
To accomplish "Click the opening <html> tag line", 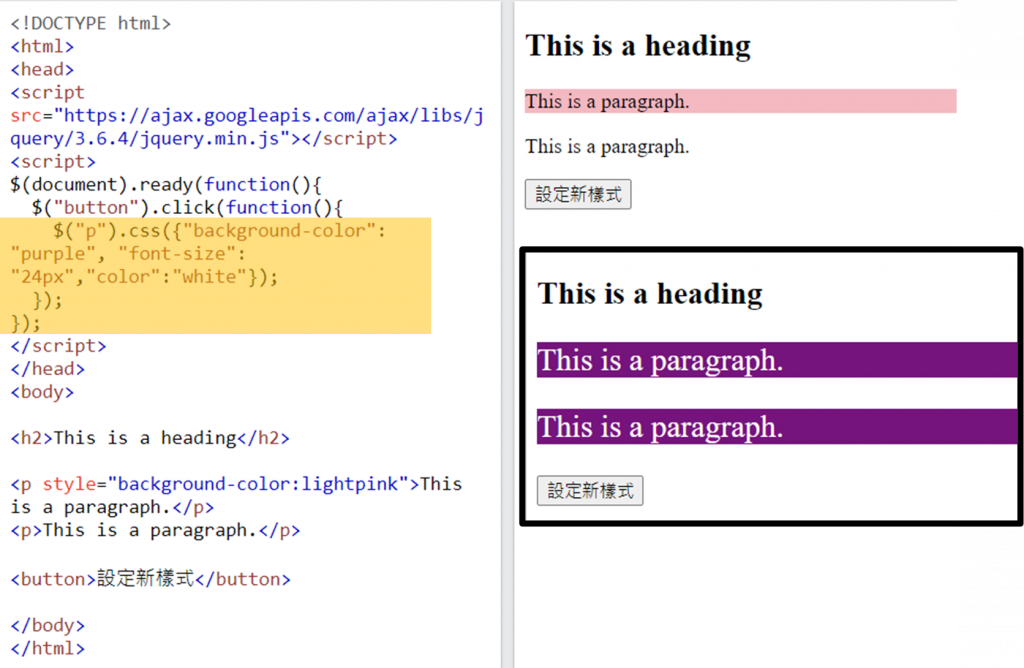I will pos(42,46).
